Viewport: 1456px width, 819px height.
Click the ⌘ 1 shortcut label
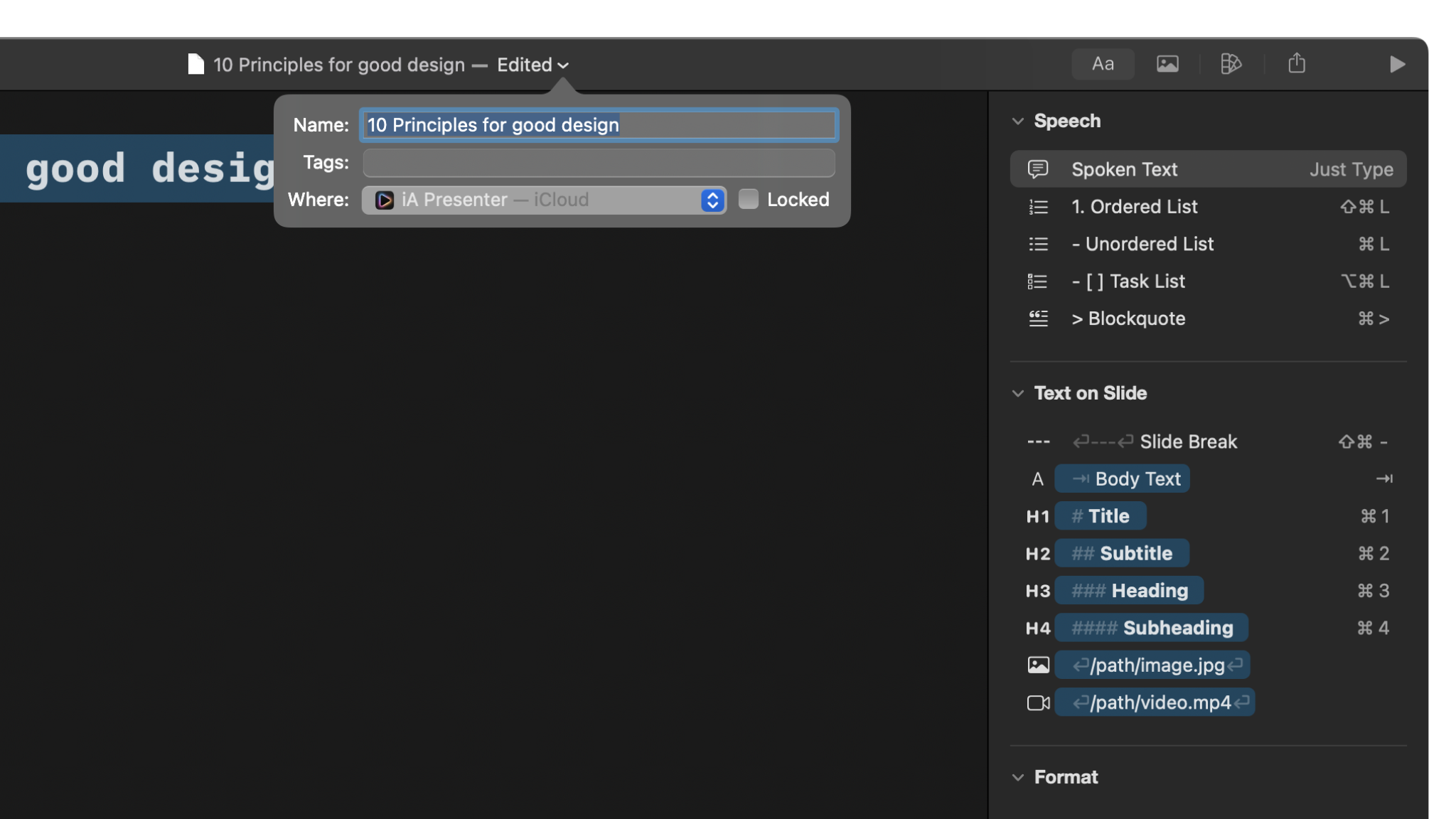coord(1374,516)
